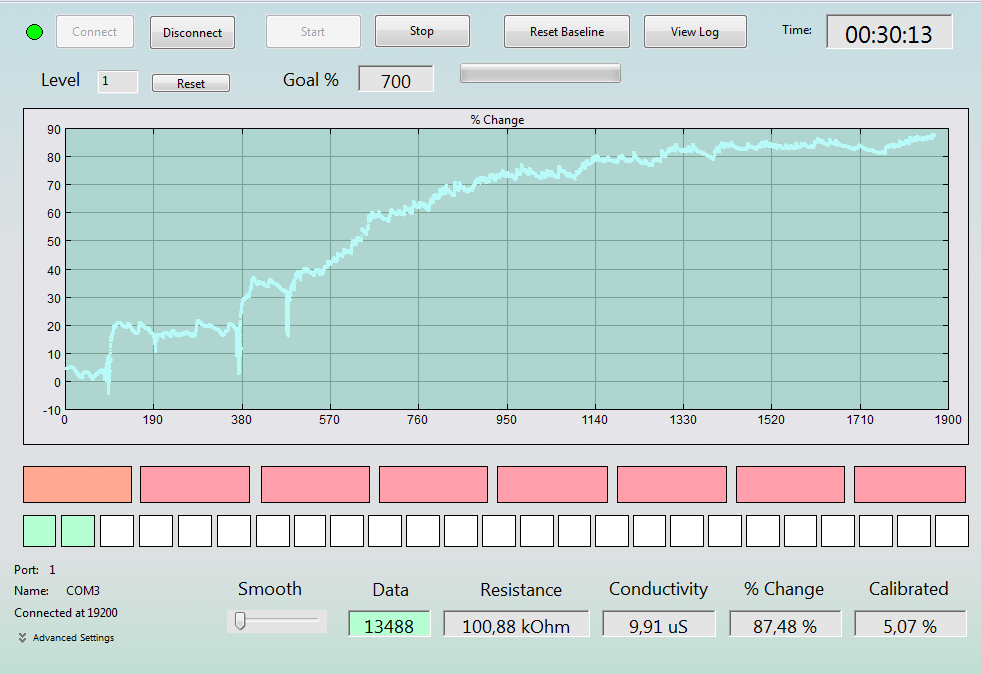The width and height of the screenshot is (981, 674).
Task: Select the Conductivity value 9,91 uS
Action: click(659, 625)
